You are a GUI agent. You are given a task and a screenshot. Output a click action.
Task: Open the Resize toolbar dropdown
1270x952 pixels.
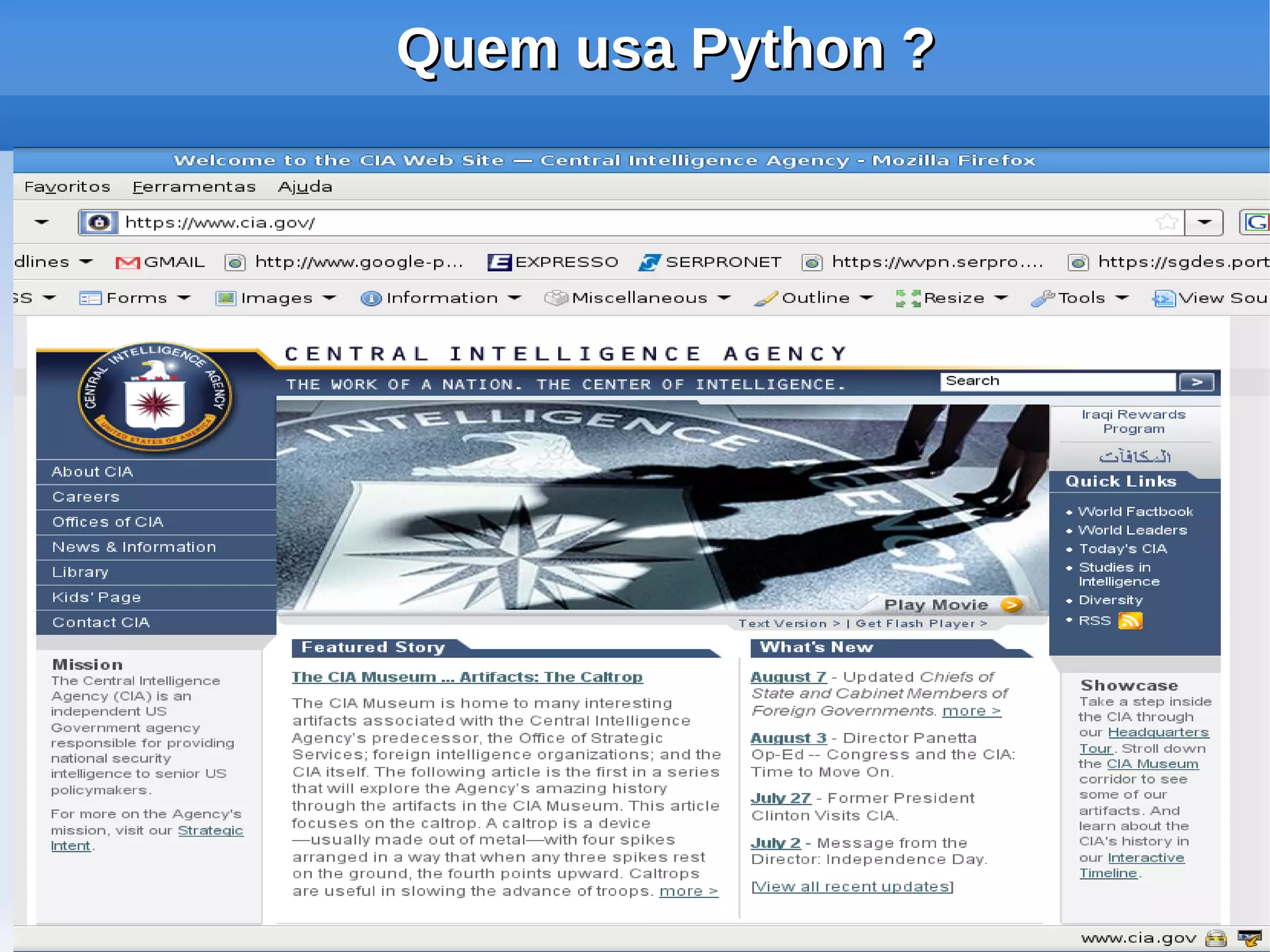pyautogui.click(x=952, y=298)
